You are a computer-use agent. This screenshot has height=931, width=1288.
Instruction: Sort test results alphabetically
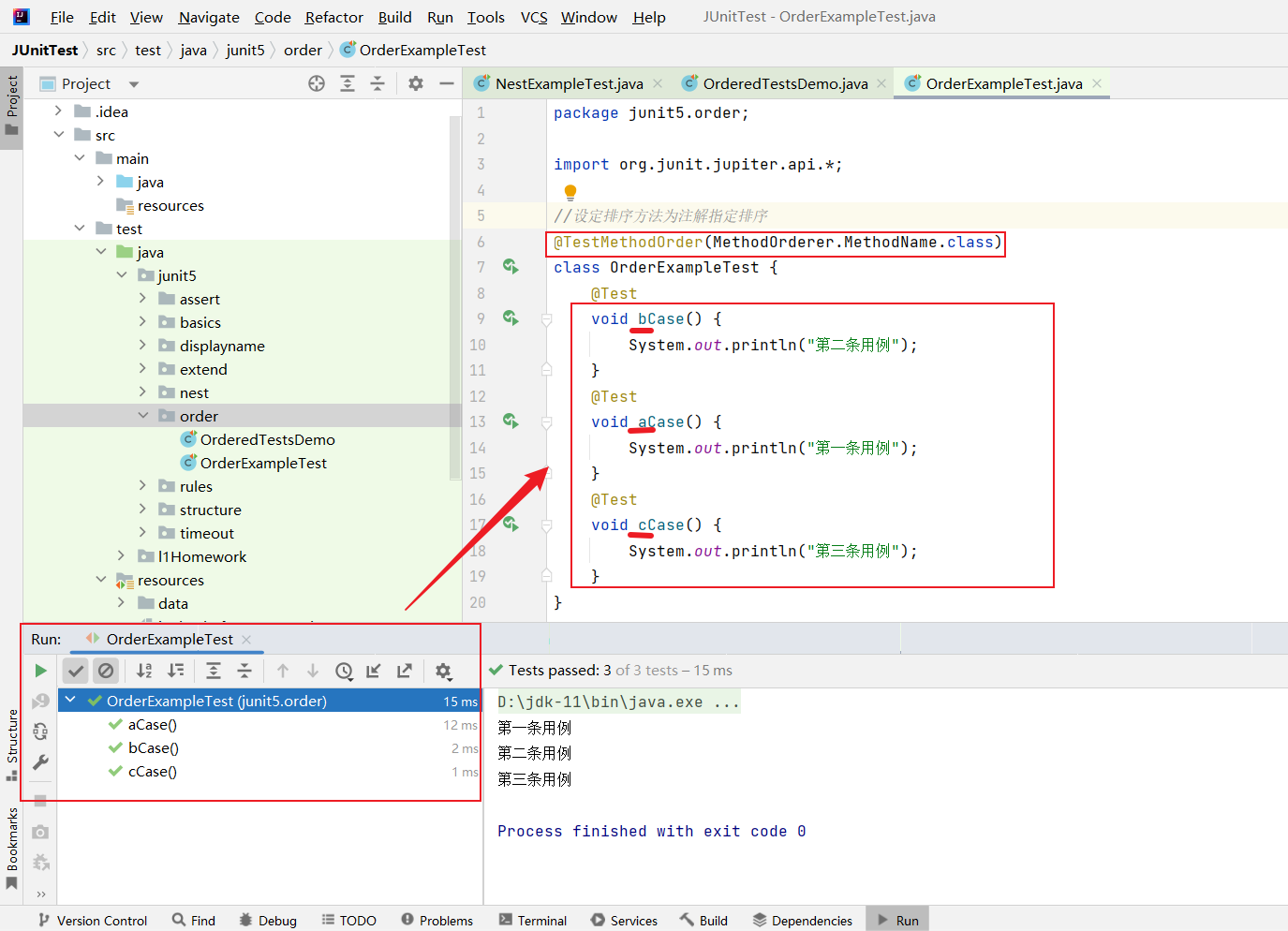(x=144, y=671)
